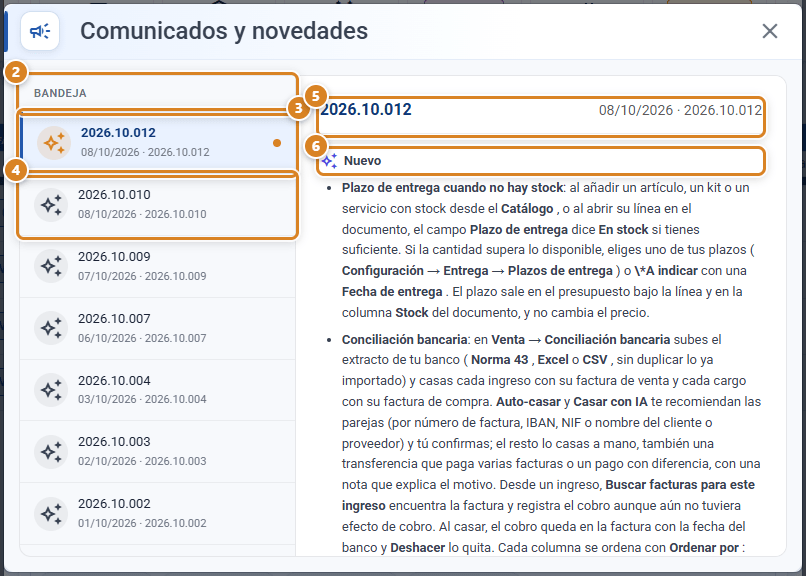Click the orange unread dot on 2026.10.012
806x576 pixels.
(x=277, y=143)
